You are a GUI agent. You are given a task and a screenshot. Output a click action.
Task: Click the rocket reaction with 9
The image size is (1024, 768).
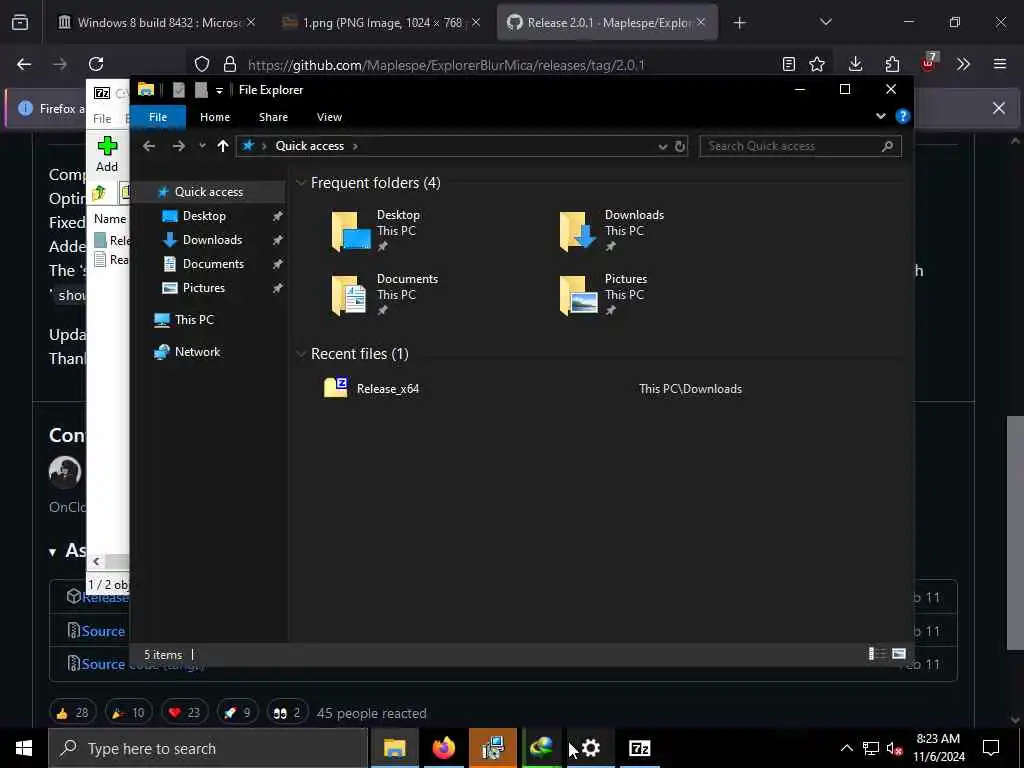237,712
